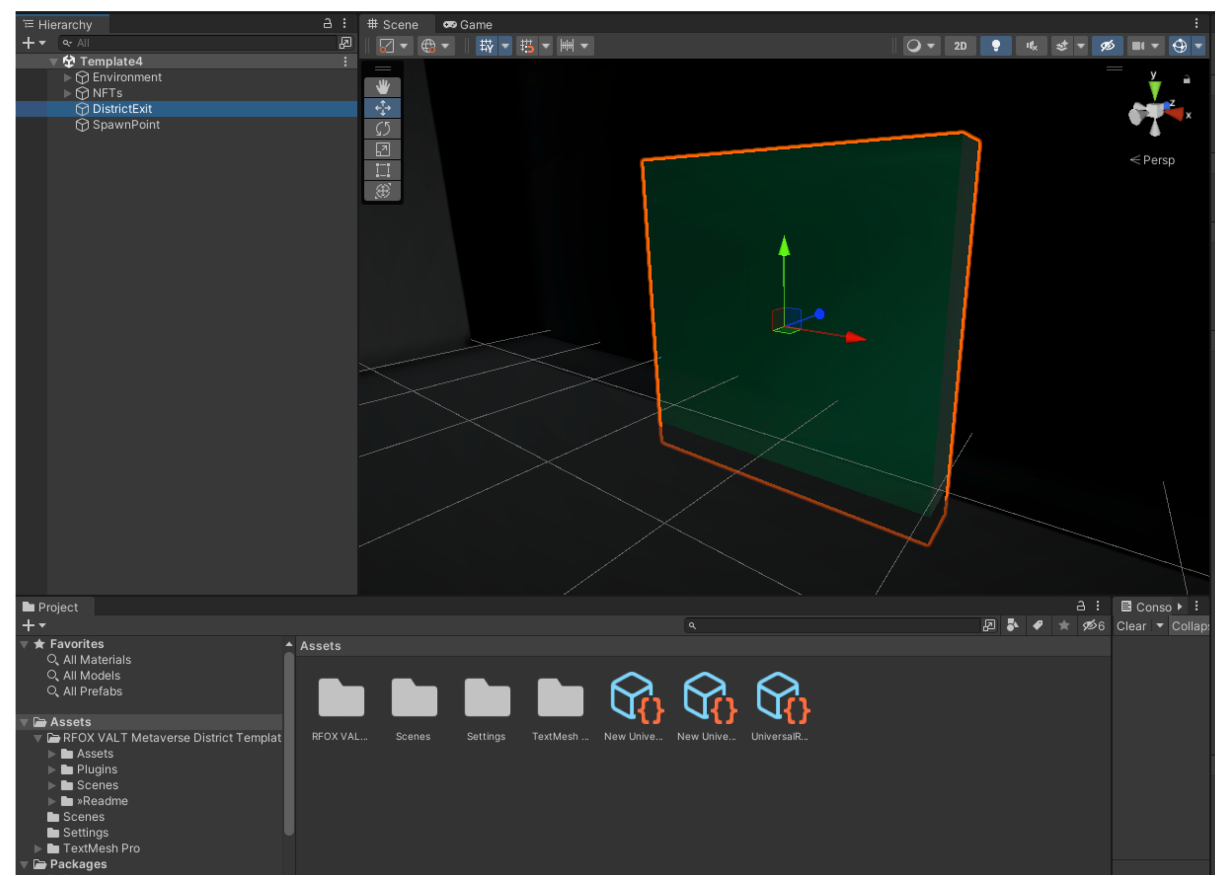Open the Project search scope icon beside search field
Image resolution: width=1224 pixels, height=876 pixels.
click(x=989, y=625)
